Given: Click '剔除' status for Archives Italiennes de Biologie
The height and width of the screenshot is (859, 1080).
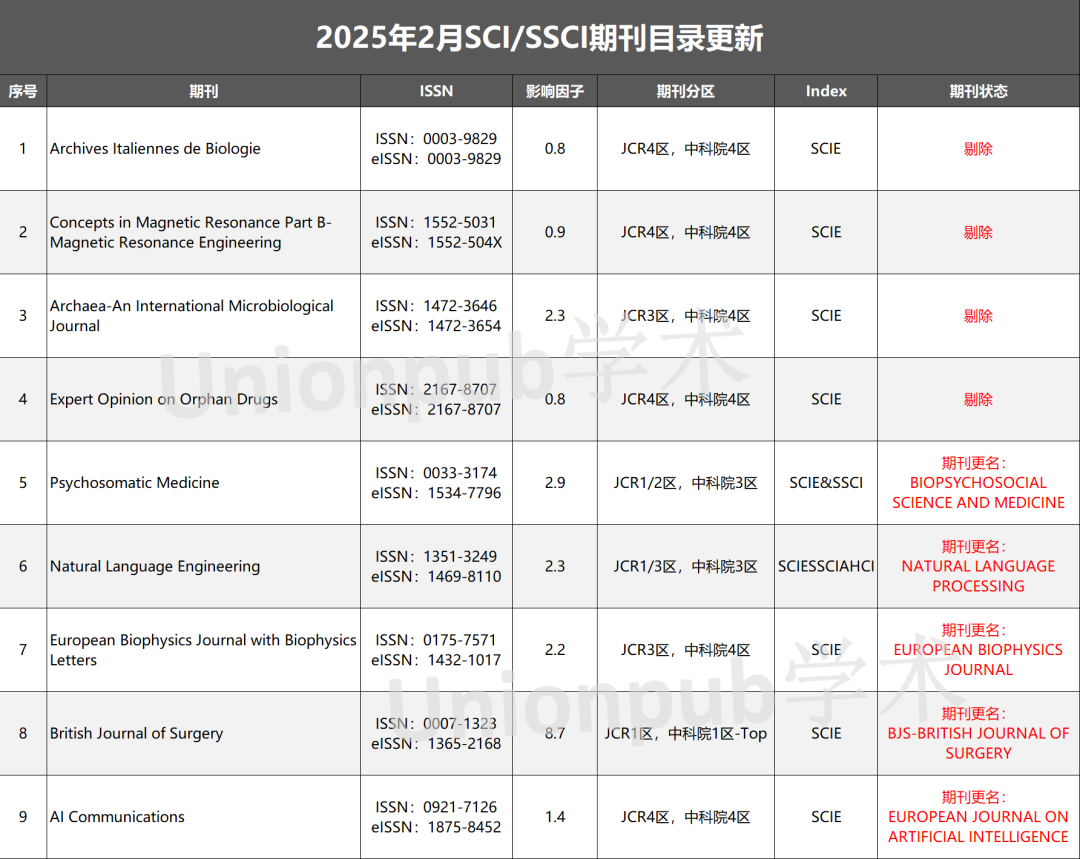Looking at the screenshot, I should pos(978,149).
